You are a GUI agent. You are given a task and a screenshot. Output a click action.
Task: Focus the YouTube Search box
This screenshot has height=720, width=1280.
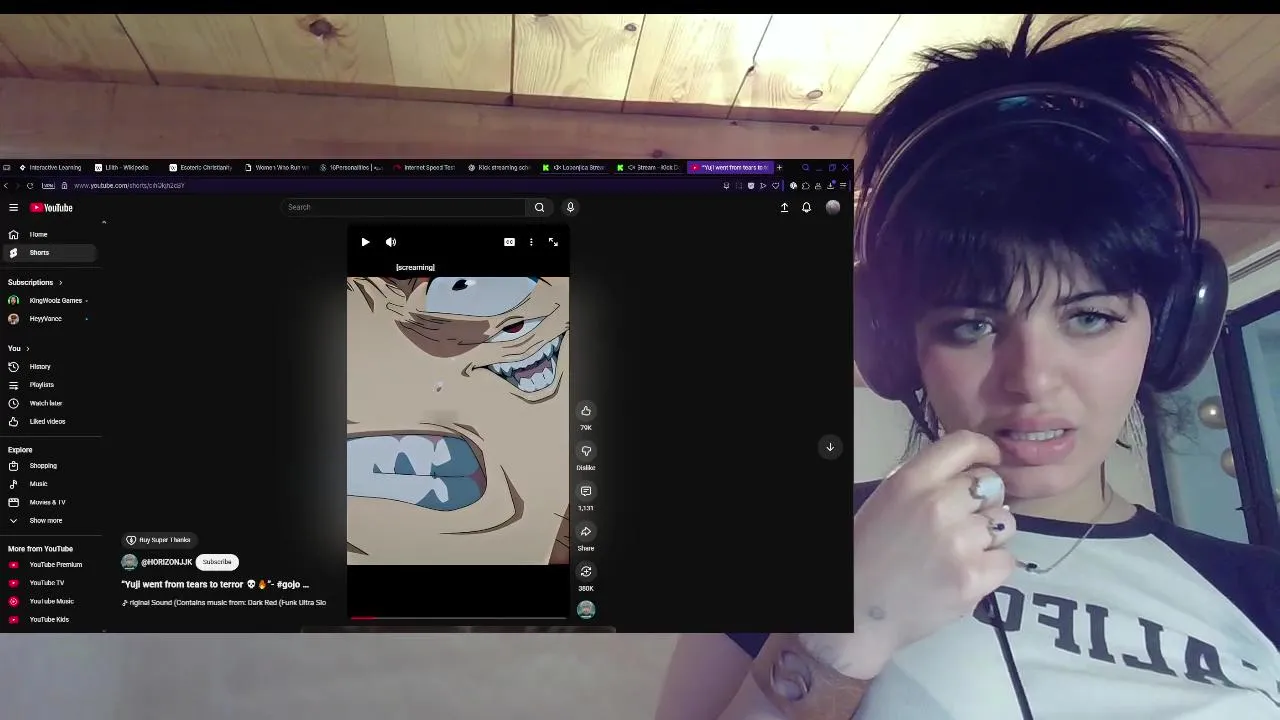(403, 207)
